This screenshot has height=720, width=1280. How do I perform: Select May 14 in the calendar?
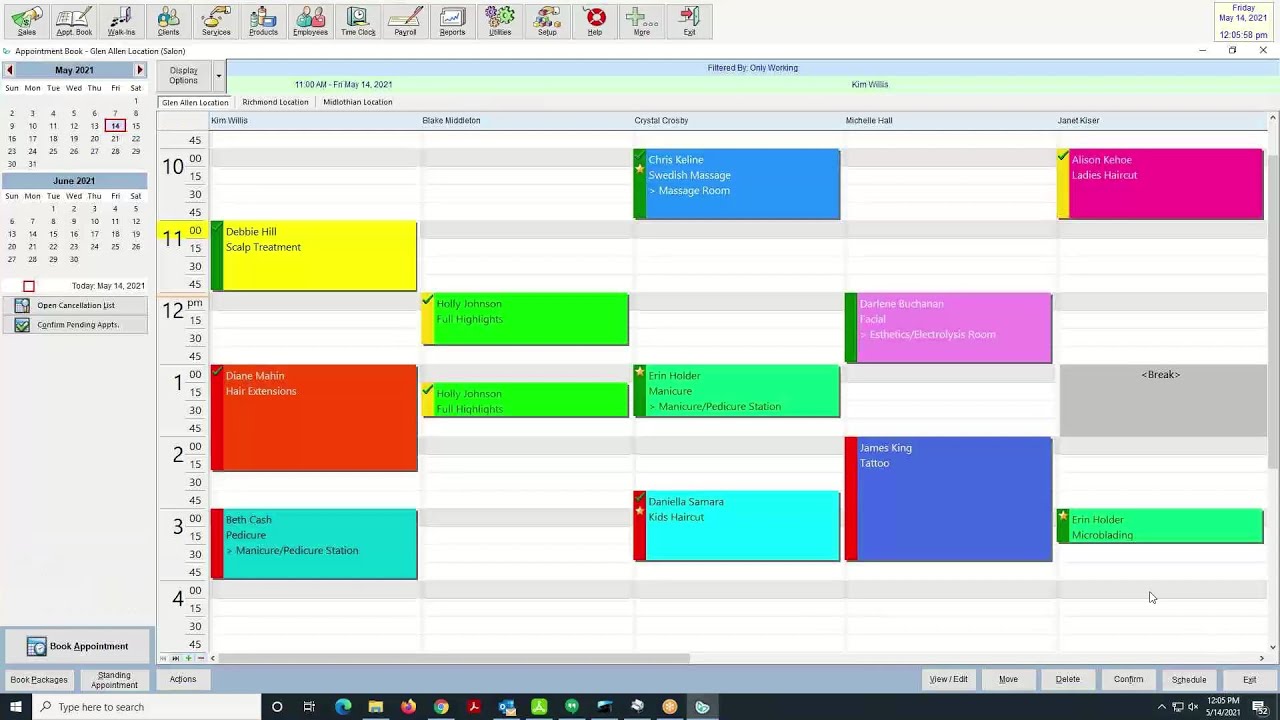coord(115,126)
